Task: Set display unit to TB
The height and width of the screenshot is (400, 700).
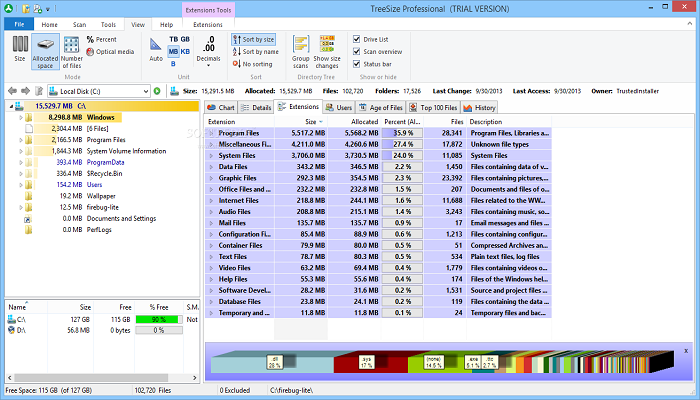Action: (x=174, y=39)
